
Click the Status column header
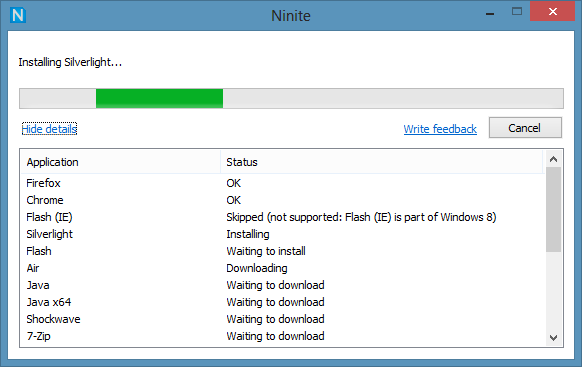(382, 162)
